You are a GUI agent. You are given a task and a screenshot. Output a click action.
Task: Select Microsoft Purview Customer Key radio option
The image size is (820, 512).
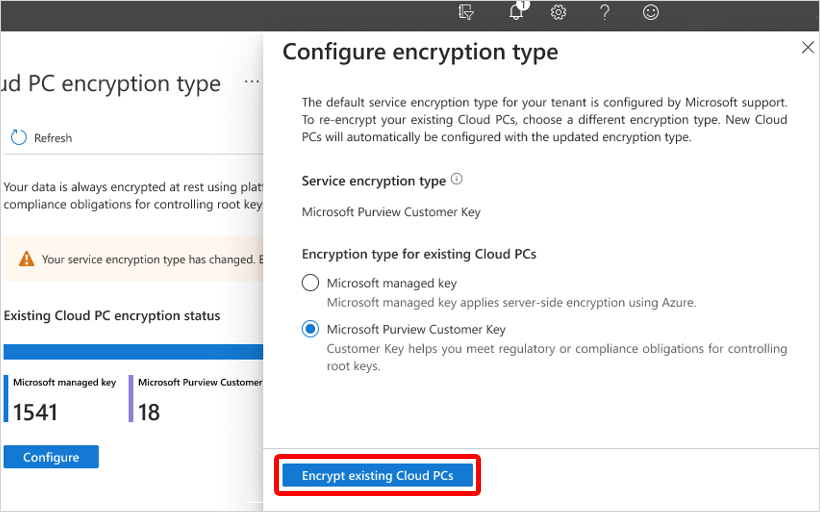(311, 329)
